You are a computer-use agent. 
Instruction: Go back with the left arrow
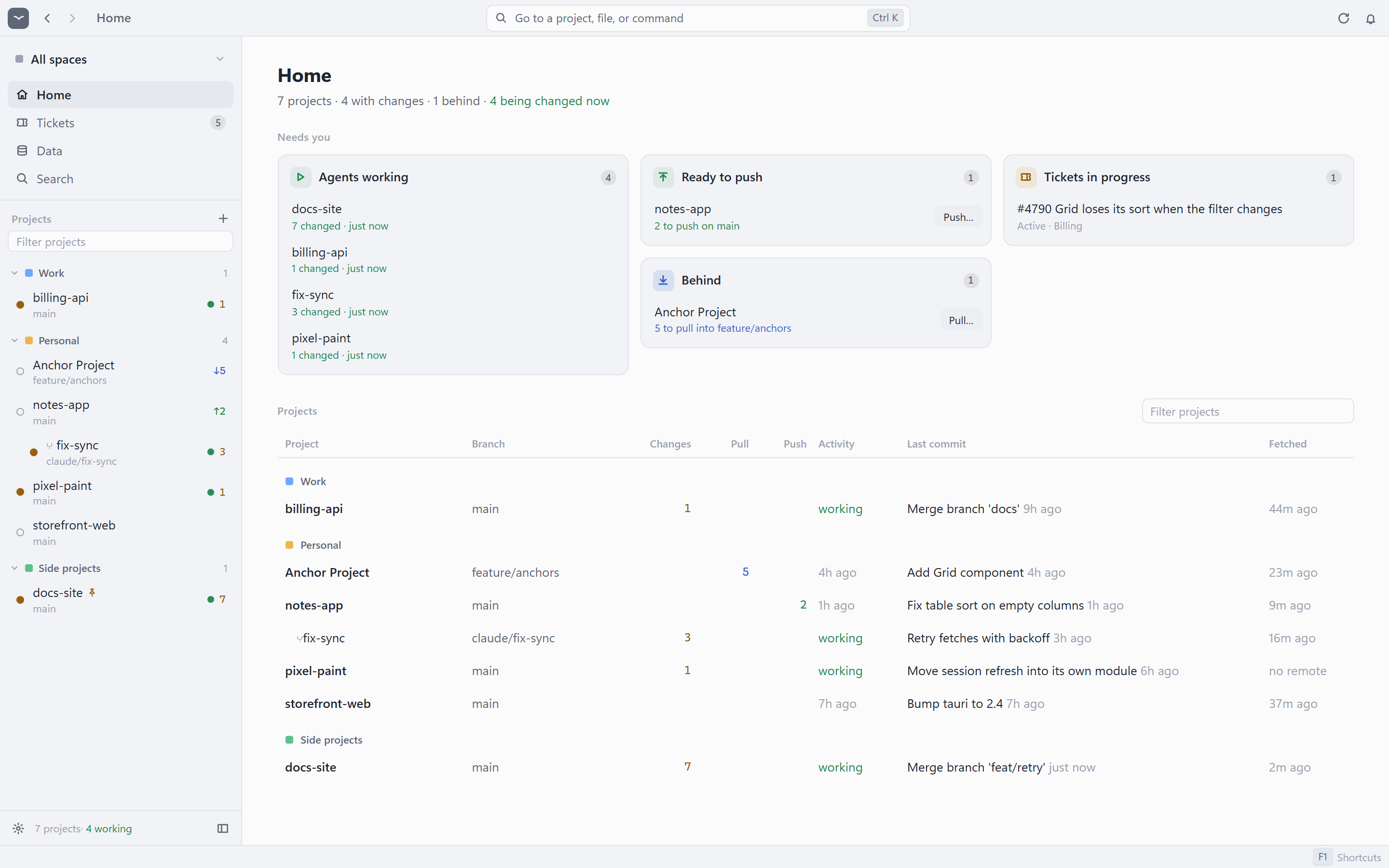point(48,18)
